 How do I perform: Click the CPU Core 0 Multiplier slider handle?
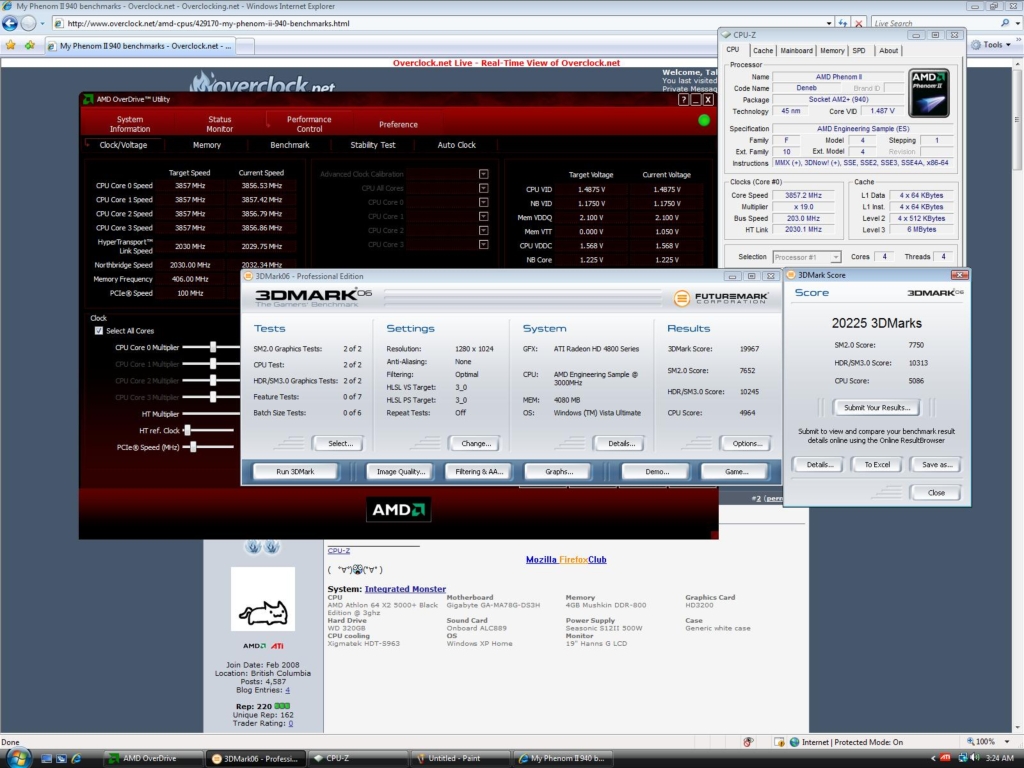[x=213, y=347]
